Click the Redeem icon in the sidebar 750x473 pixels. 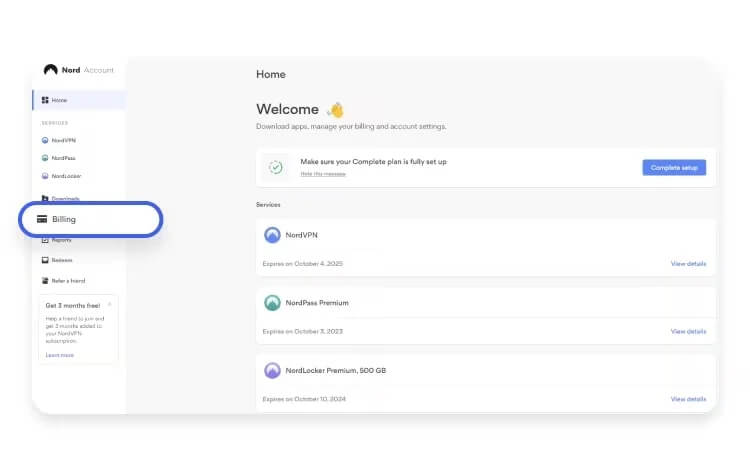[45, 260]
